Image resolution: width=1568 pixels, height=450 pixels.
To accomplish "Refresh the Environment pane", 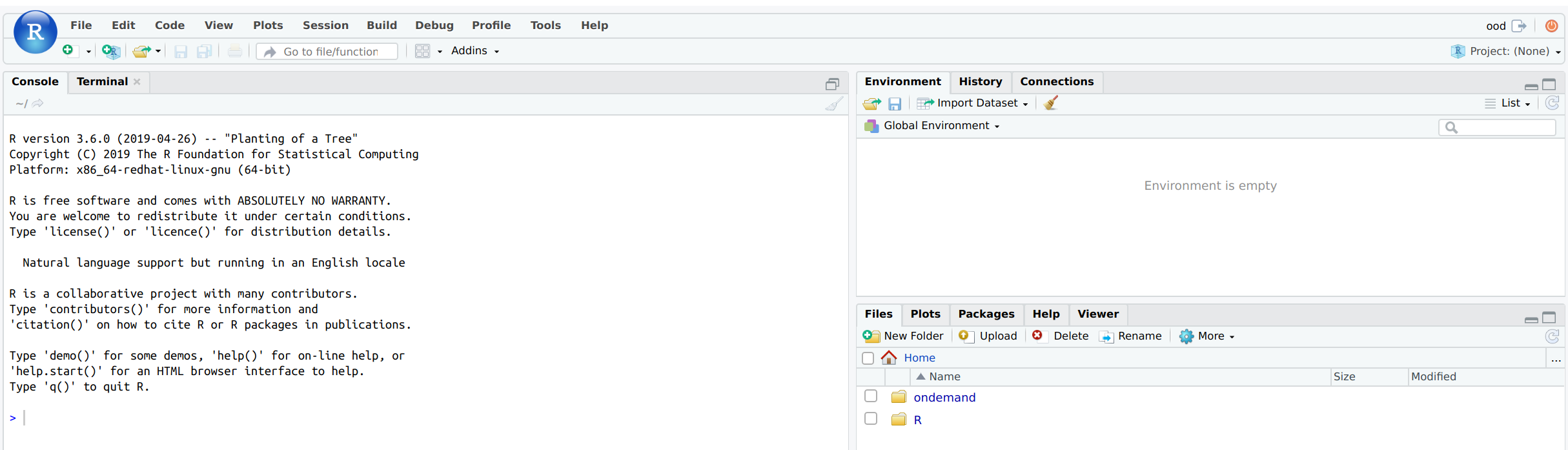I will click(x=1553, y=103).
